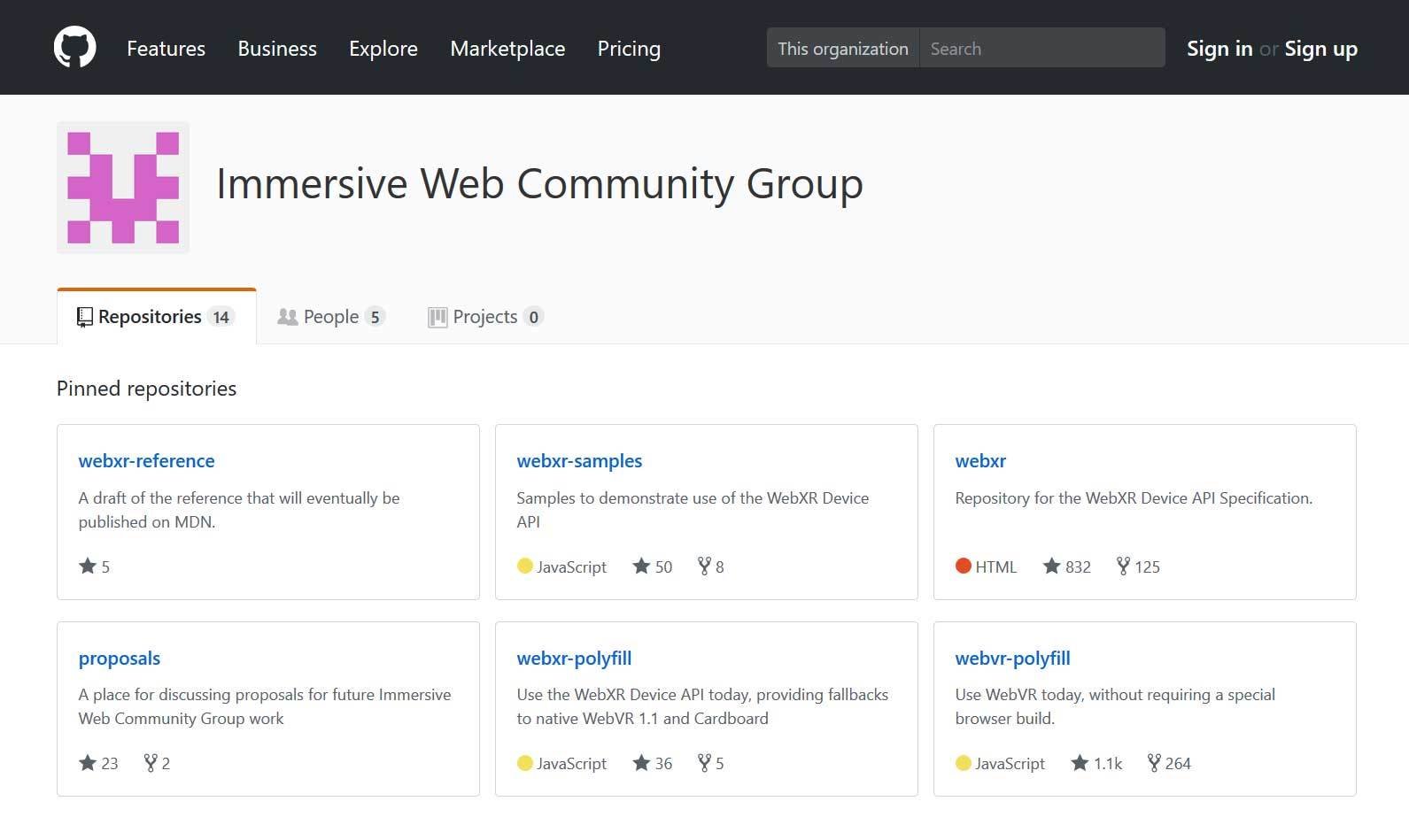Click the "Repository for the WebXR Device API Specification." text
Viewport: 1409px width, 840px height.
(1134, 497)
